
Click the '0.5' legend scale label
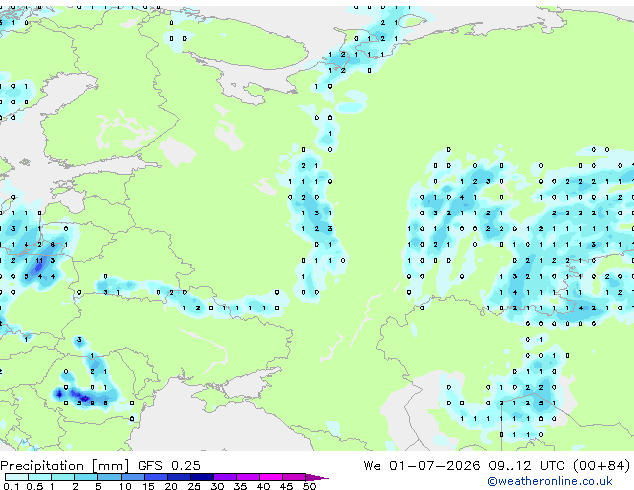(35, 486)
